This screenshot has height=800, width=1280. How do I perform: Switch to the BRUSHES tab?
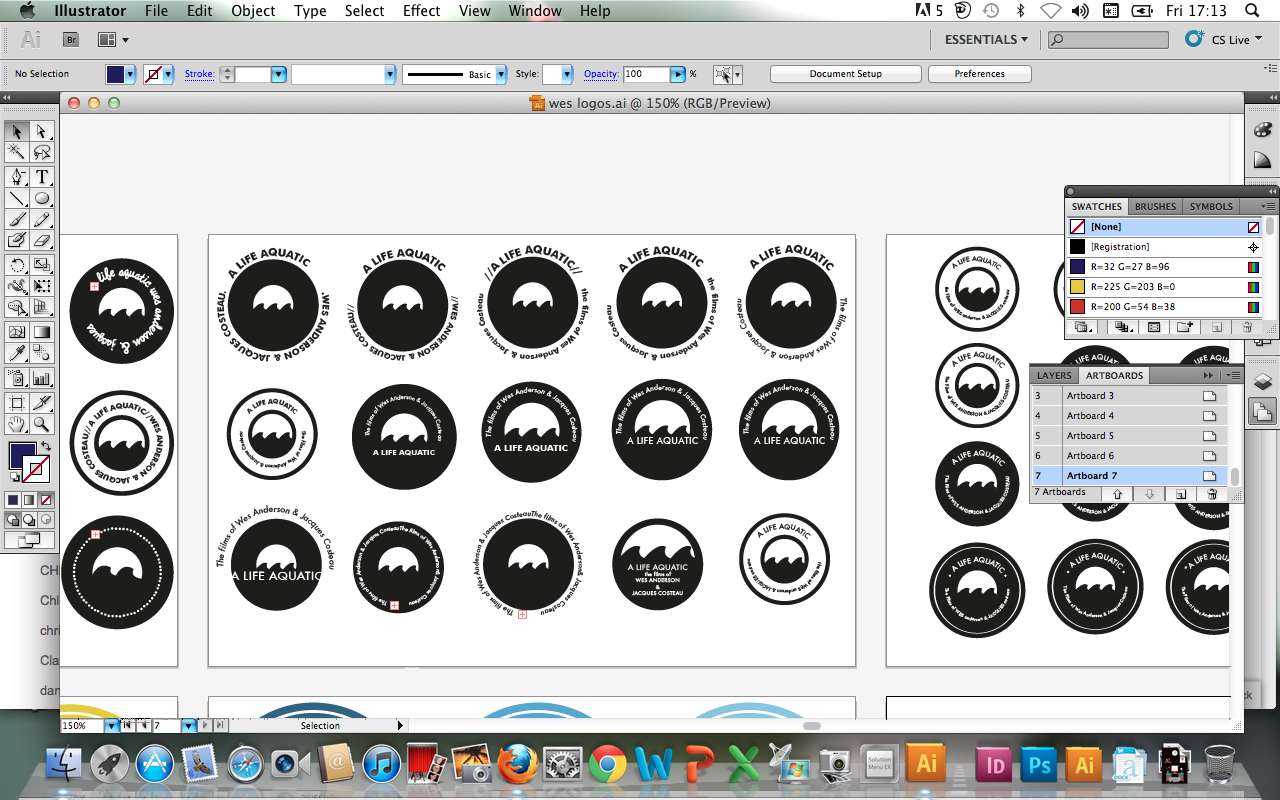1155,206
